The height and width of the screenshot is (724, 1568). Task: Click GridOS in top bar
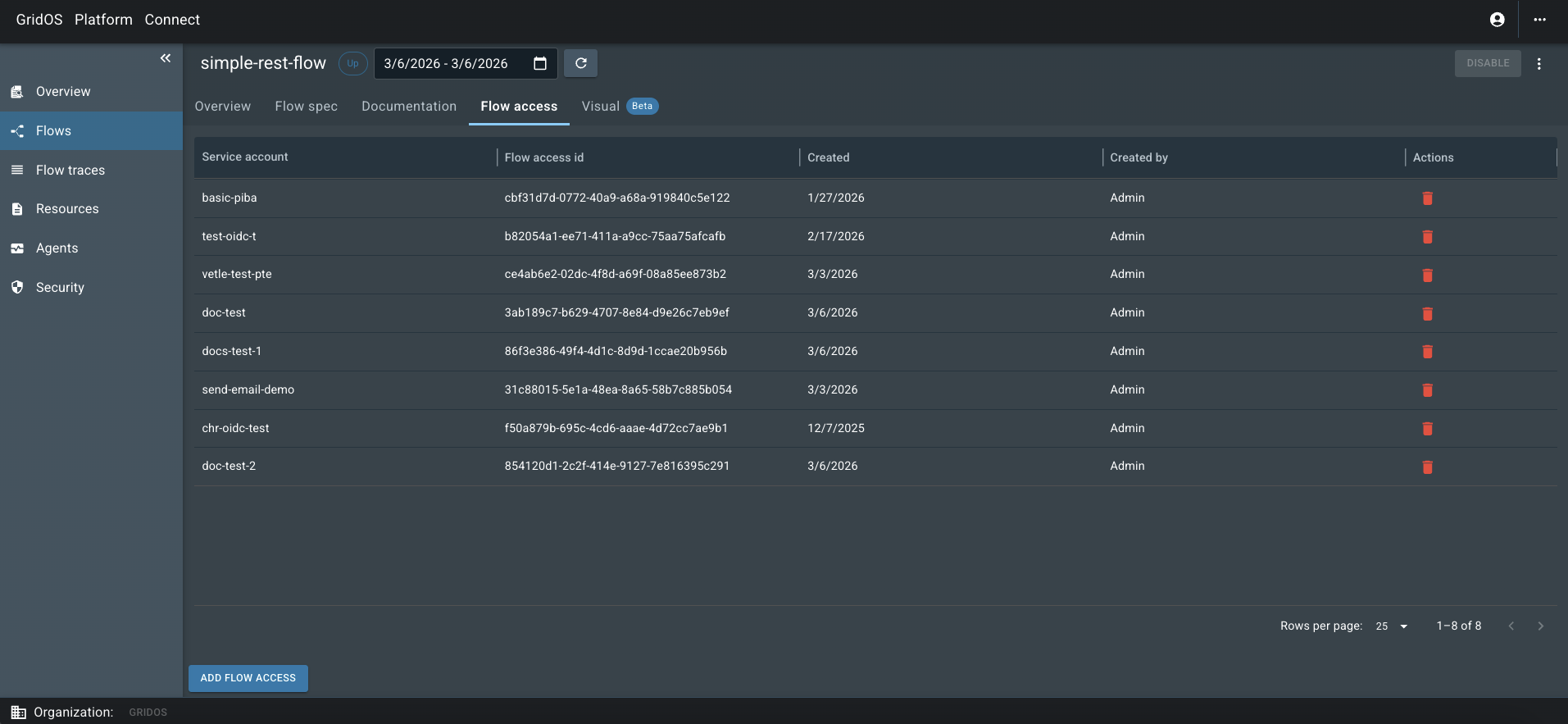39,20
